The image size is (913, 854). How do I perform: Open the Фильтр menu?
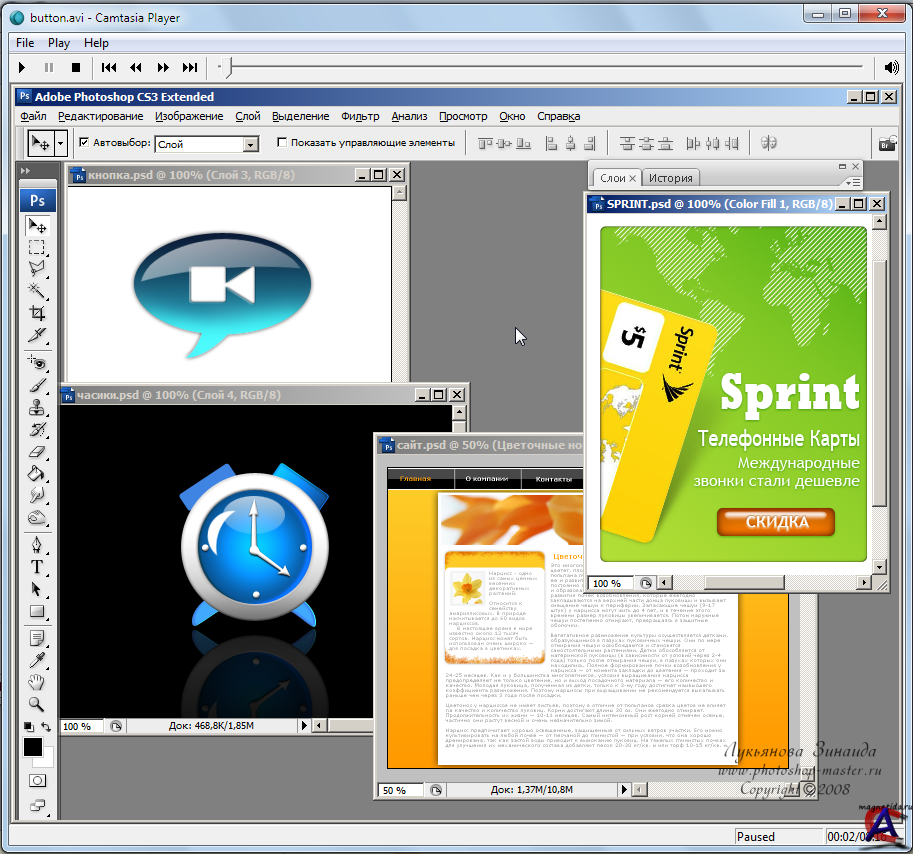coord(360,116)
